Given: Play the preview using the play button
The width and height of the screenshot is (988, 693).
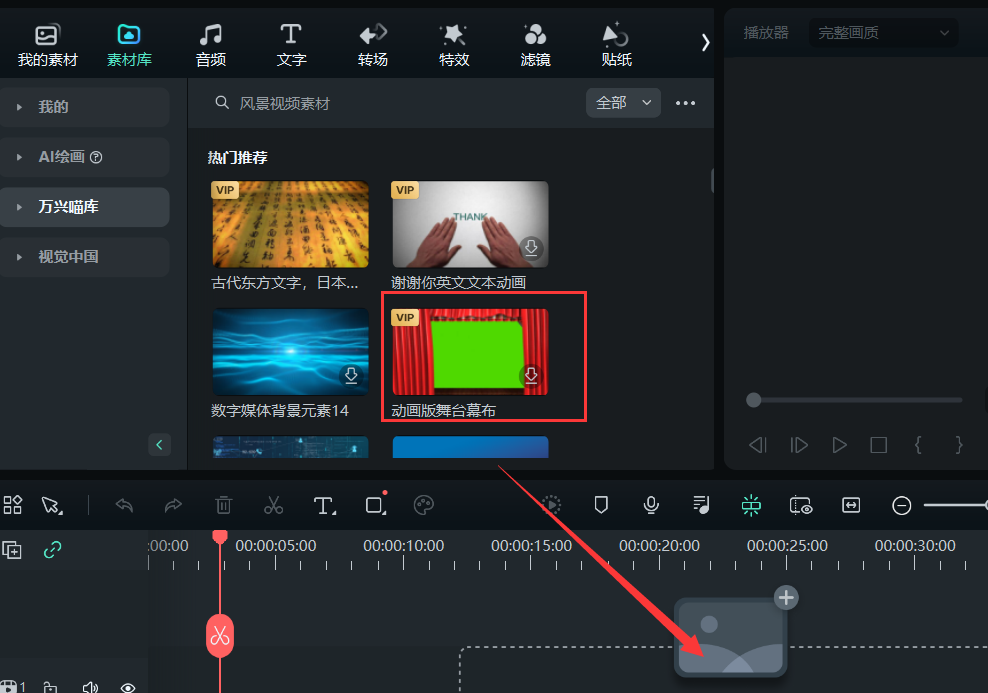Looking at the screenshot, I should pyautogui.click(x=839, y=445).
